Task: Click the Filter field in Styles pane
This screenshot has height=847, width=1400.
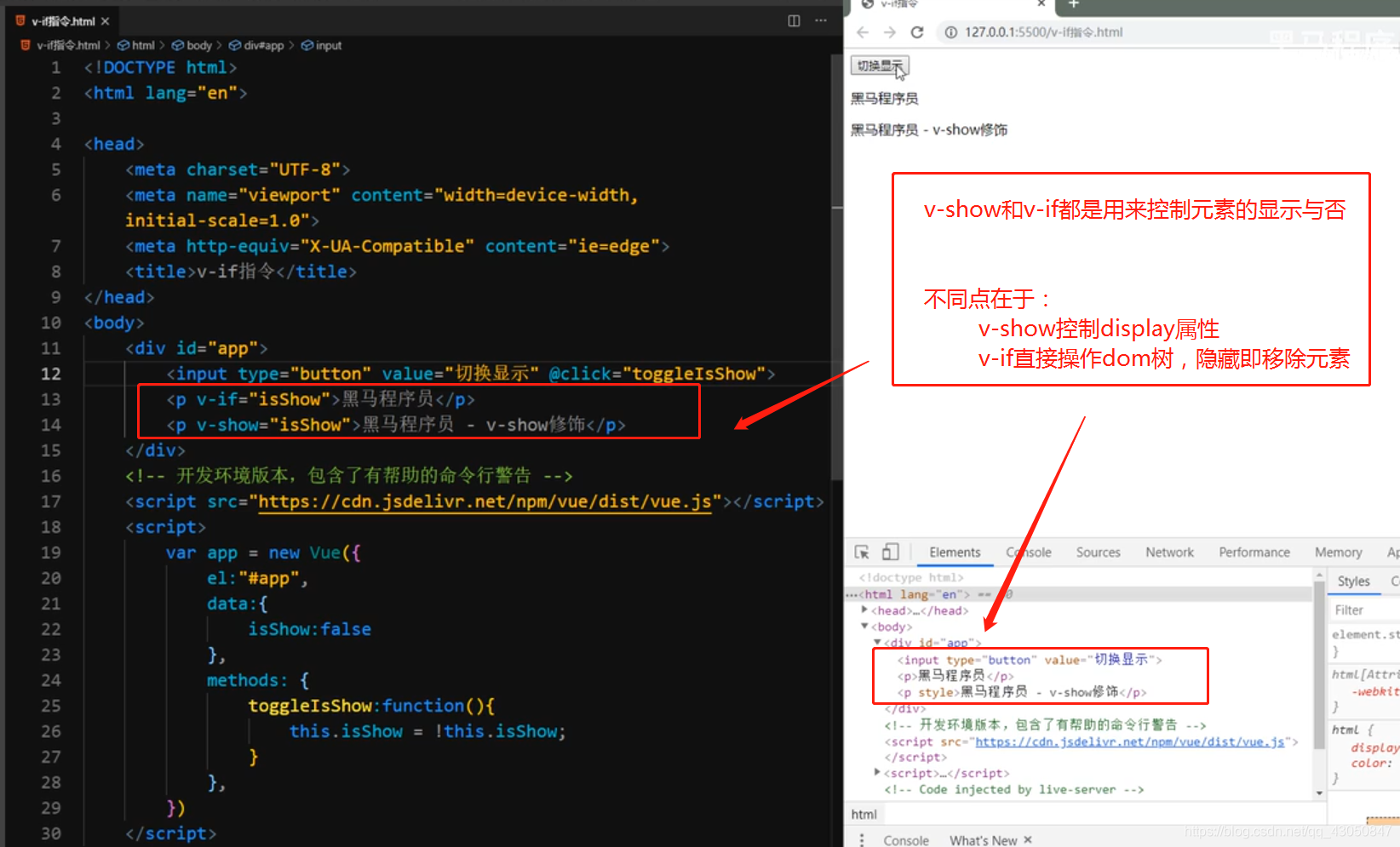Action: 1364,610
